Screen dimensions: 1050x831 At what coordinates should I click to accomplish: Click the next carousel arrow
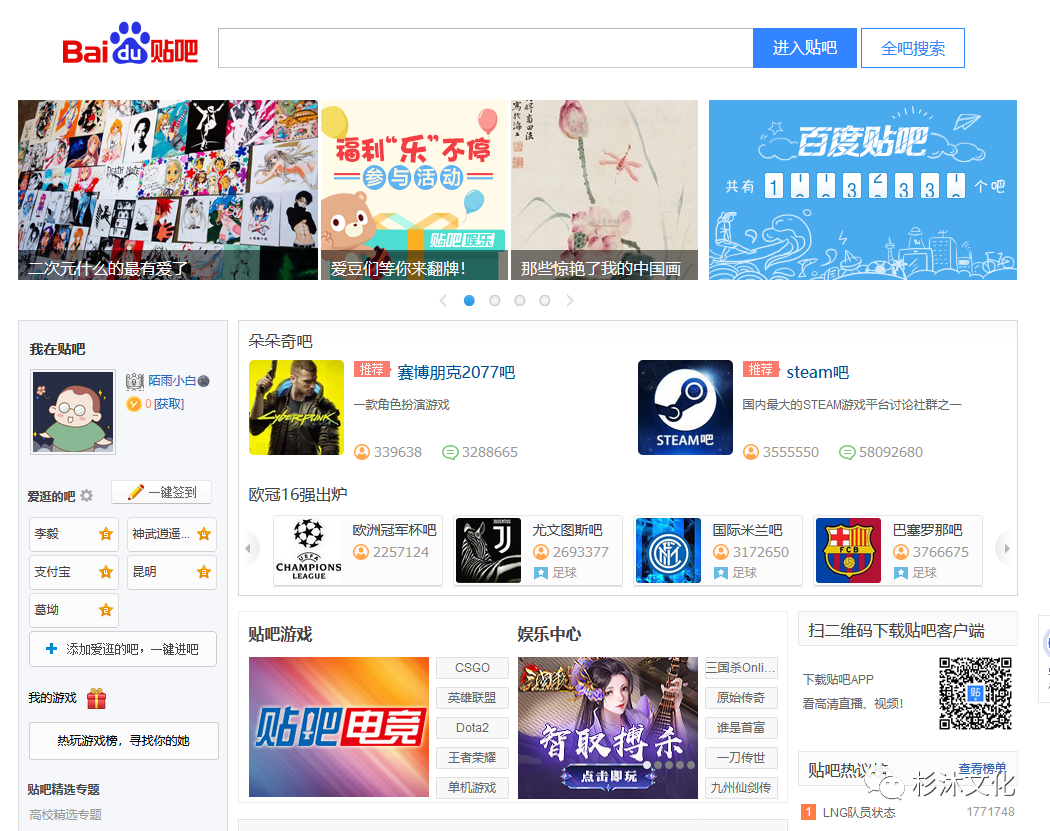[570, 301]
